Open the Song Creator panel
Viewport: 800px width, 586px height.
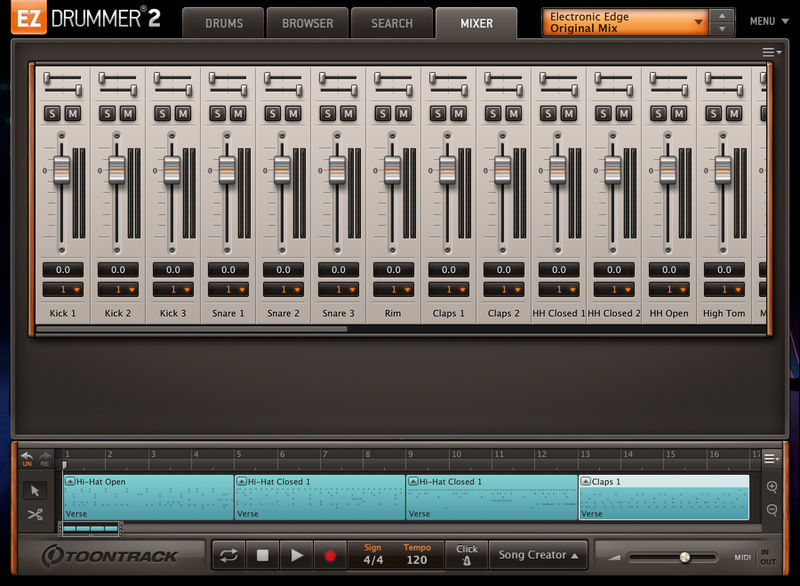tap(538, 555)
